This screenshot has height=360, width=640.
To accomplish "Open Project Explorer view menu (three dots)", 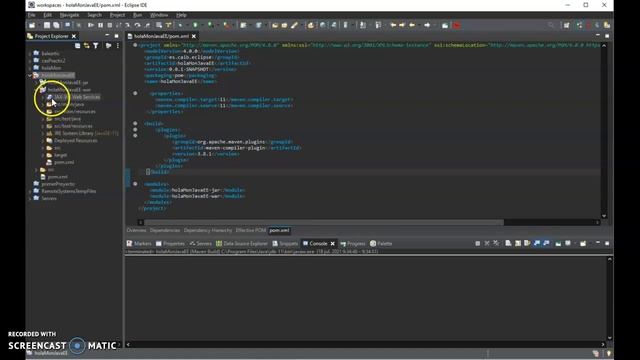I will (x=118, y=46).
